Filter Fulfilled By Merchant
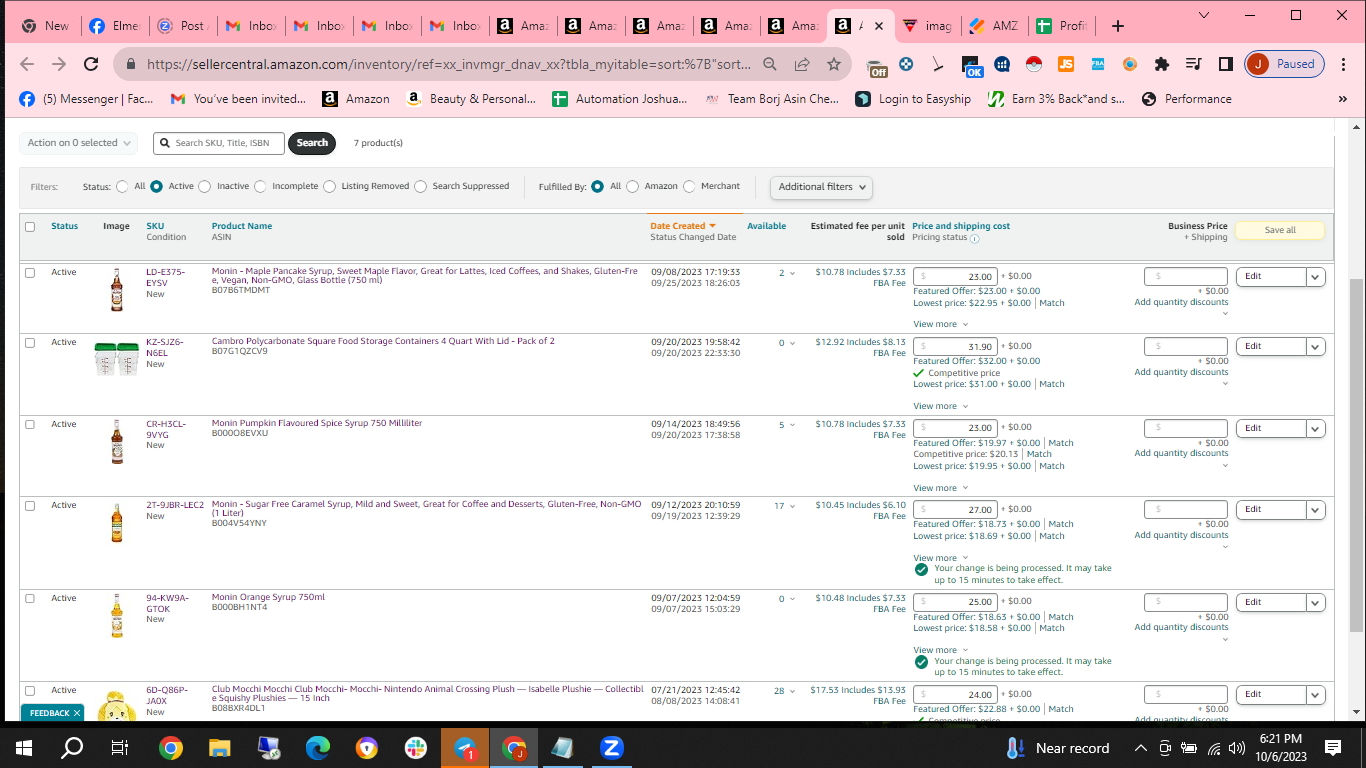This screenshot has width=1366, height=768. 689,186
